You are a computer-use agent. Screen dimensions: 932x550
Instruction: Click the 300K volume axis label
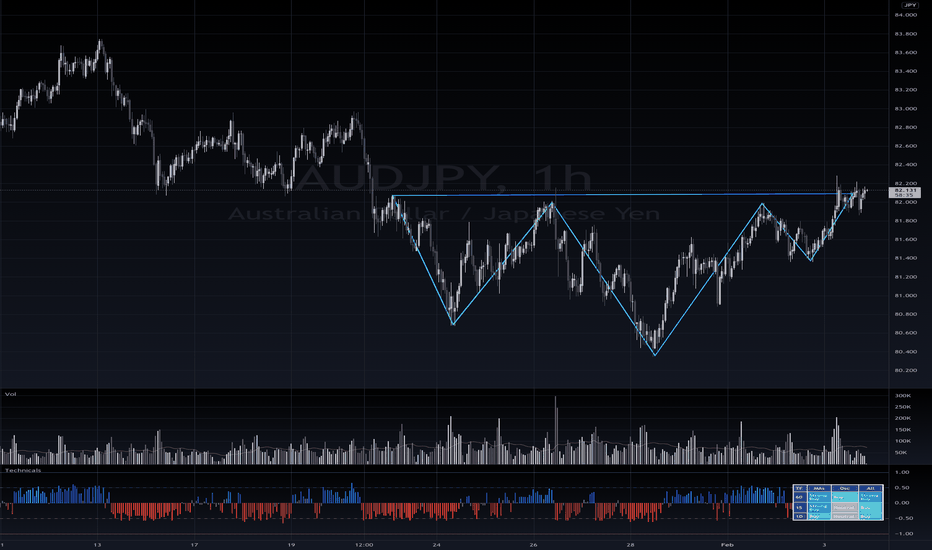pyautogui.click(x=902, y=395)
